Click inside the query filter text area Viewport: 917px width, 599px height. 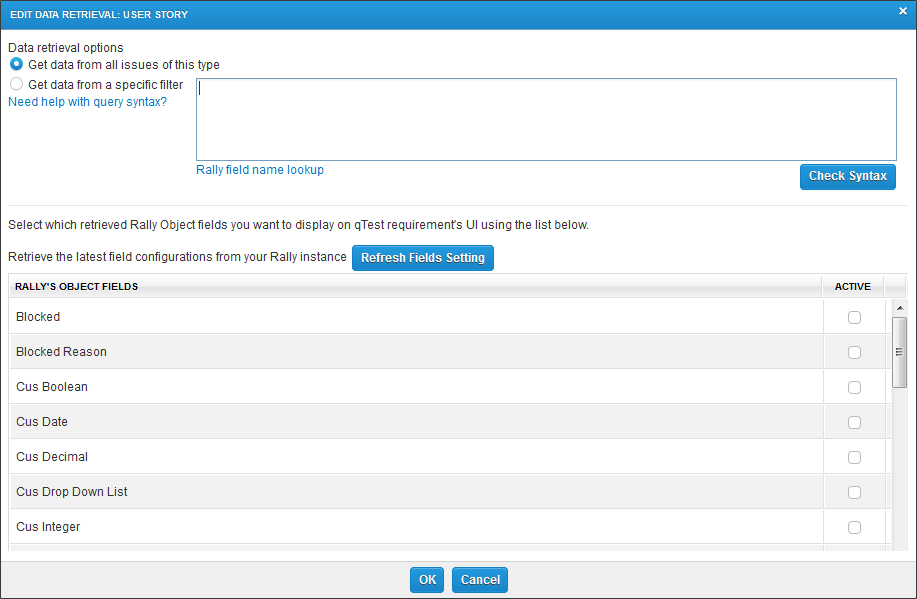click(546, 120)
